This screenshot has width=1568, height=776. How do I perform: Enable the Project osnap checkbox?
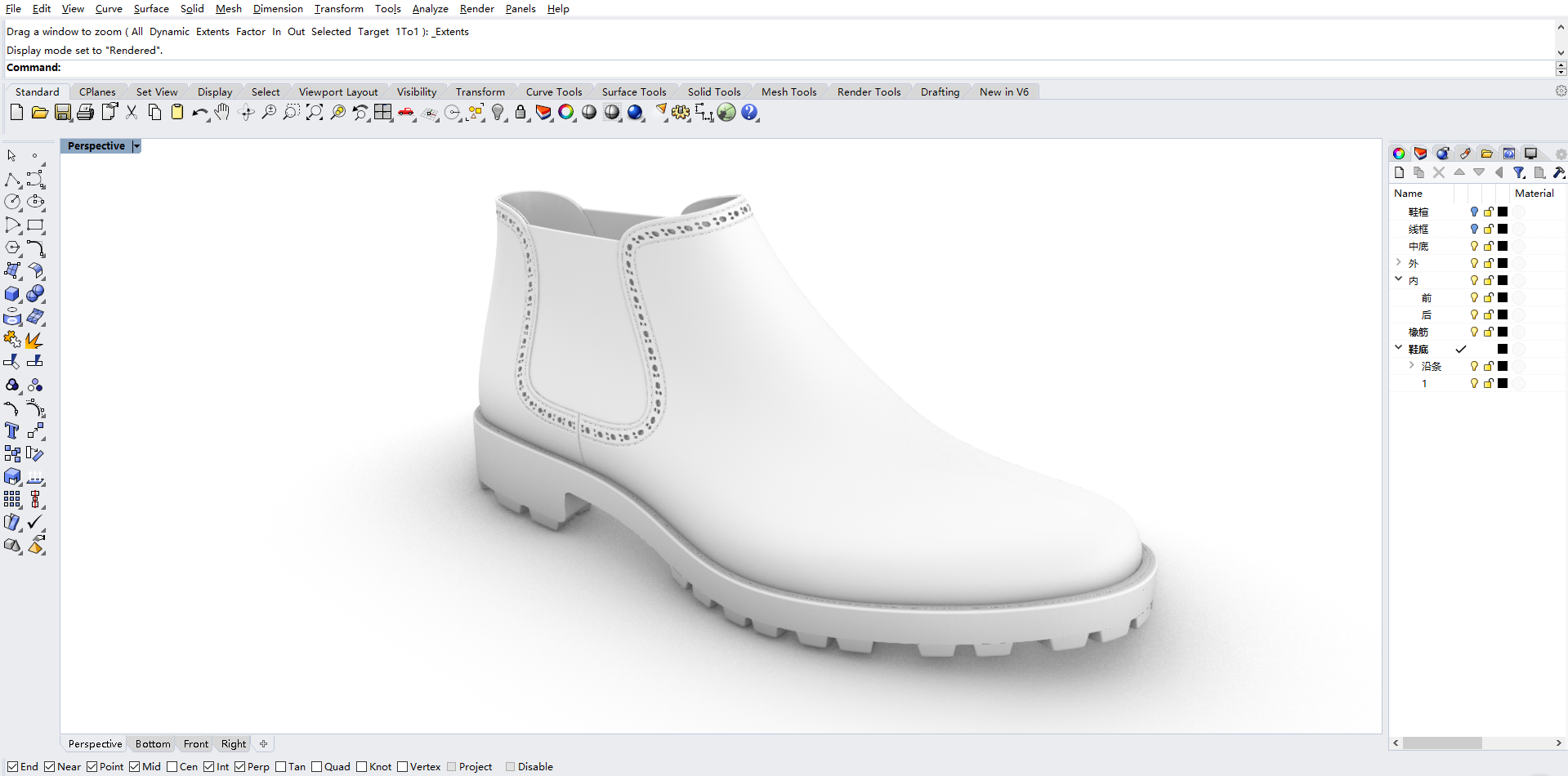click(x=452, y=766)
